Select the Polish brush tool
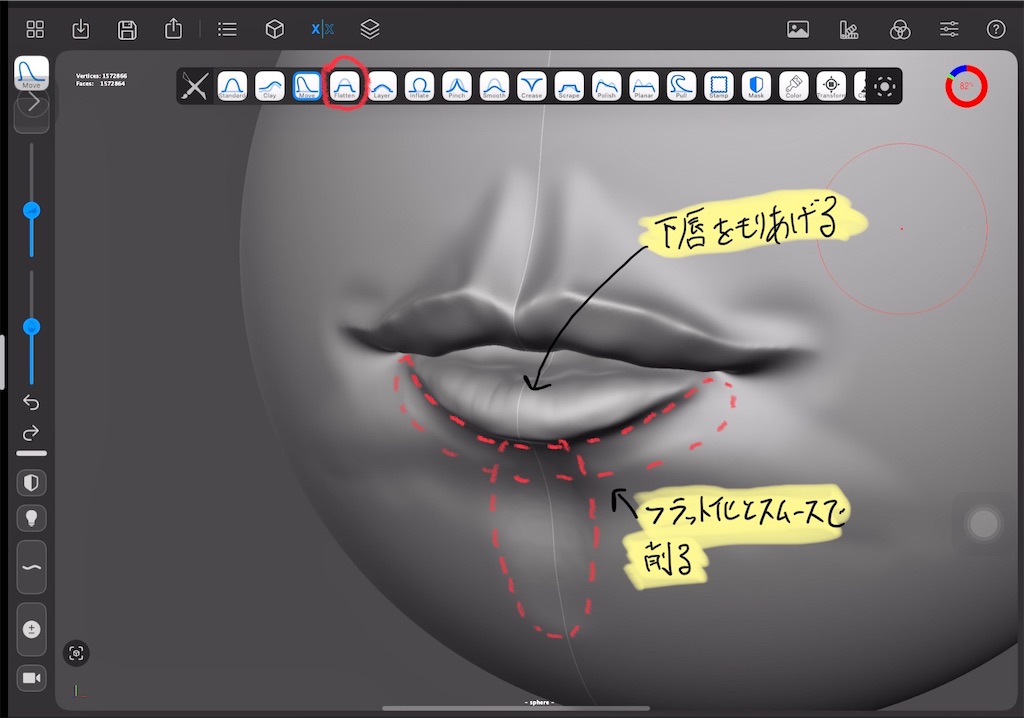Viewport: 1024px width, 718px height. pyautogui.click(x=607, y=86)
